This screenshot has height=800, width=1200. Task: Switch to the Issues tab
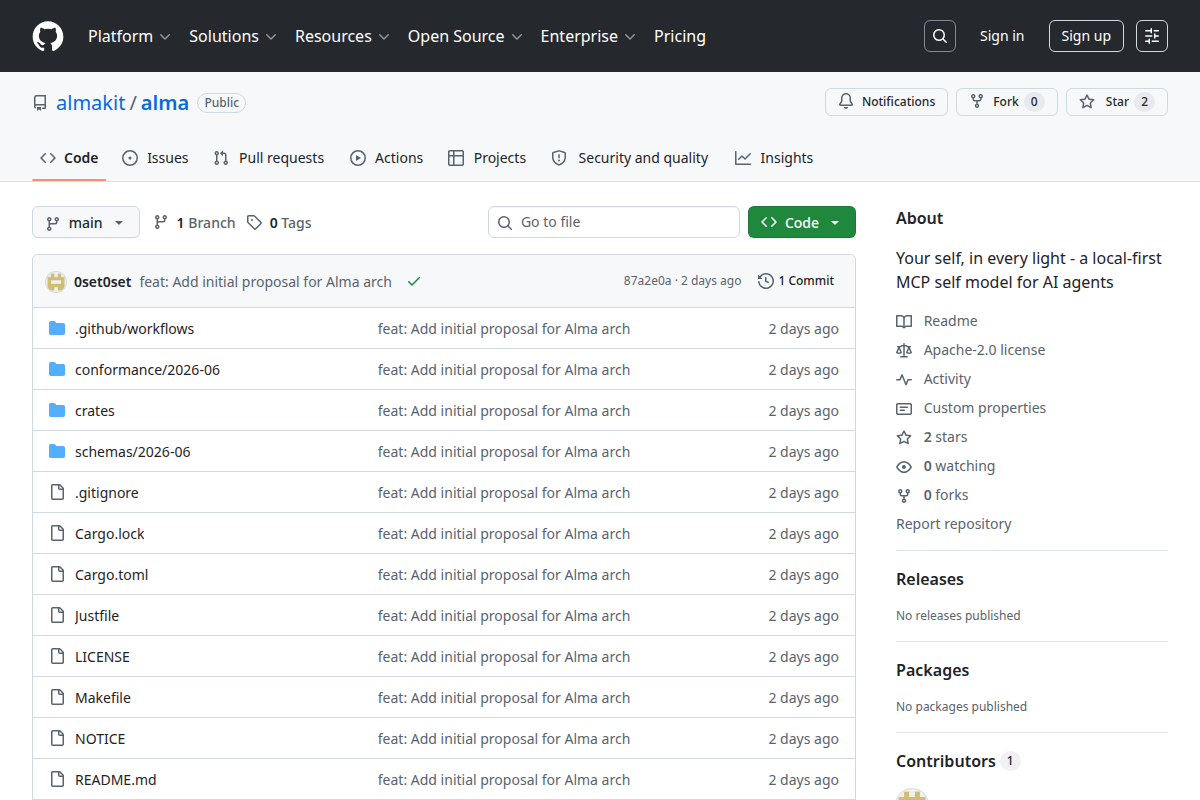click(x=155, y=158)
